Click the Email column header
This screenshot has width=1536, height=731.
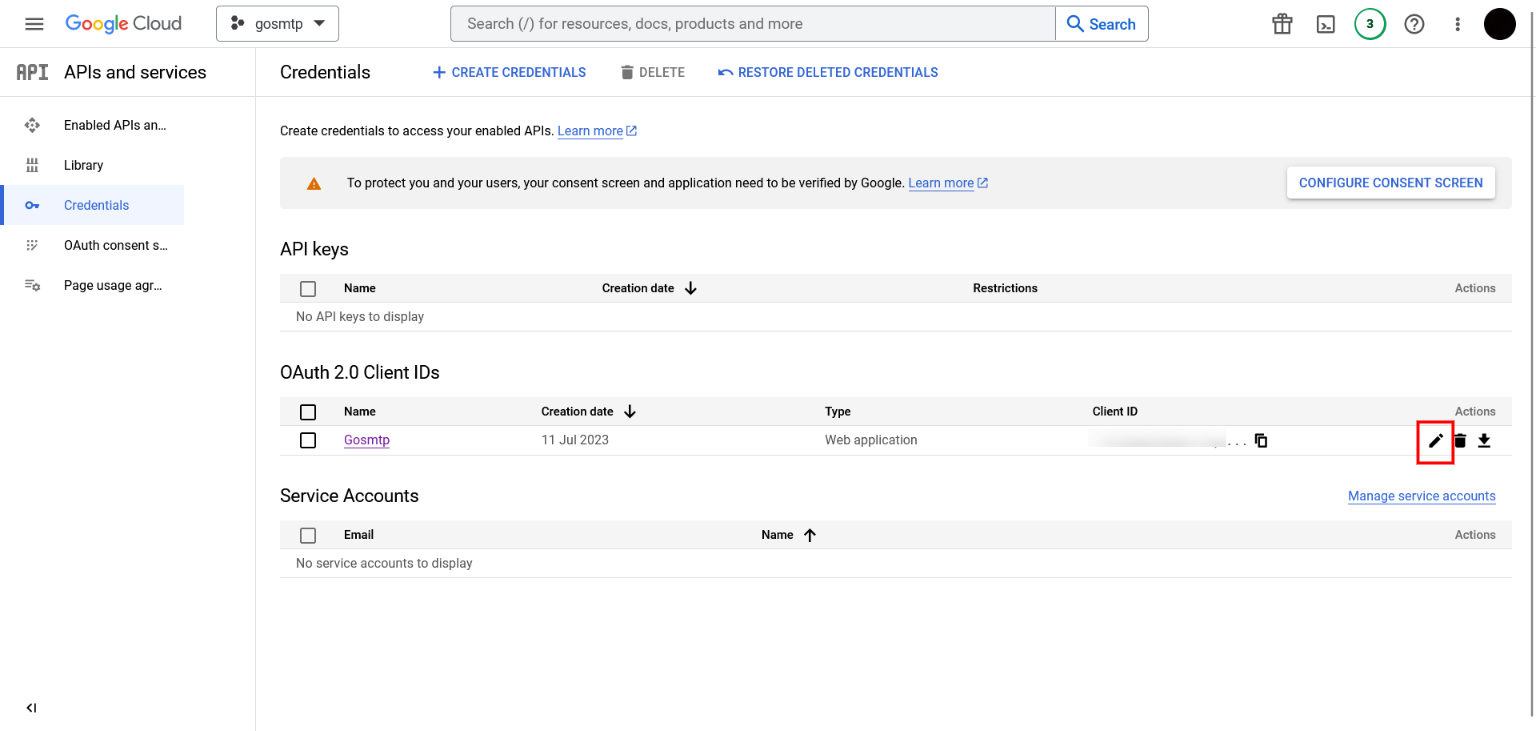tap(359, 535)
